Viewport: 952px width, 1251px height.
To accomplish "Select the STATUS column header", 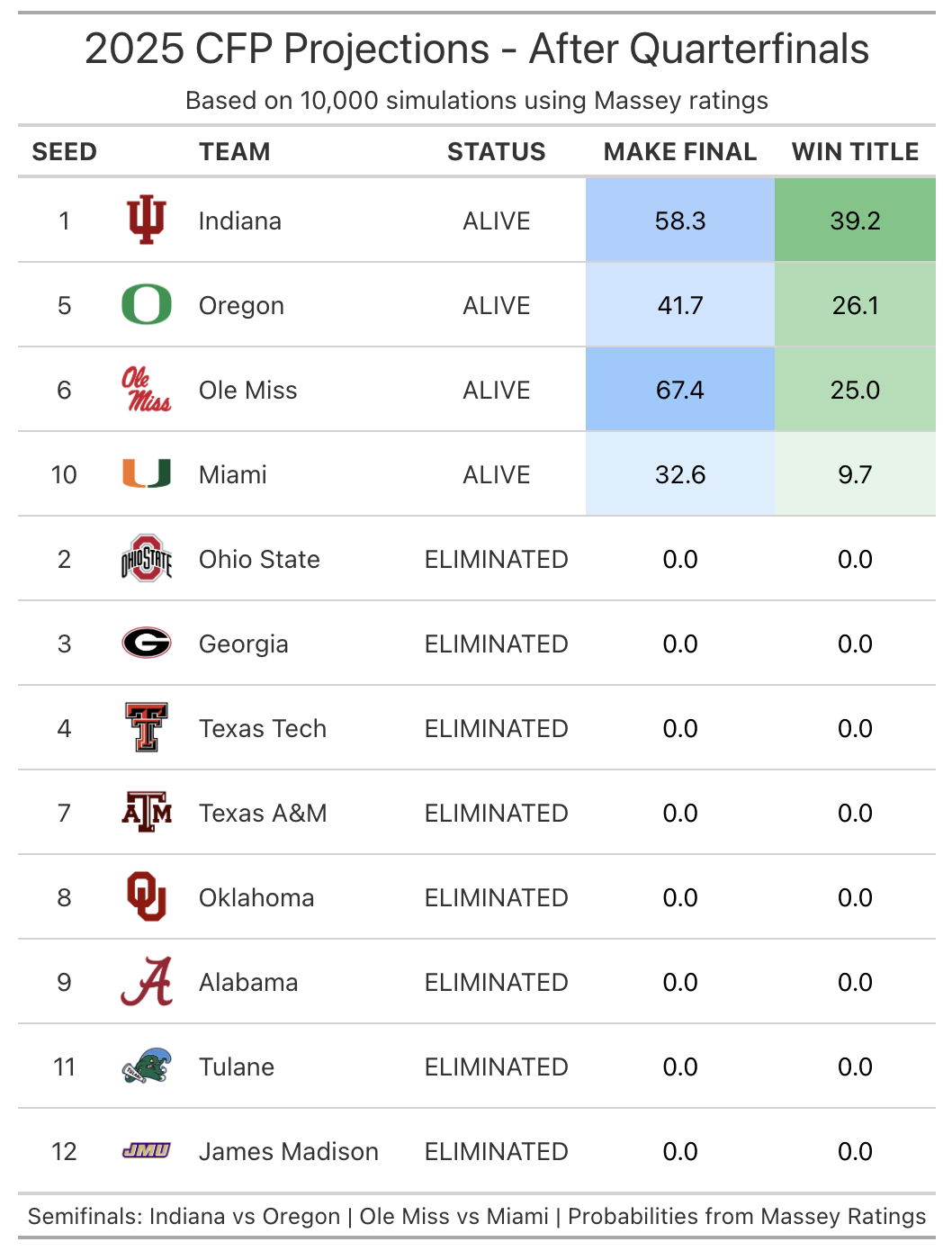I will click(497, 152).
